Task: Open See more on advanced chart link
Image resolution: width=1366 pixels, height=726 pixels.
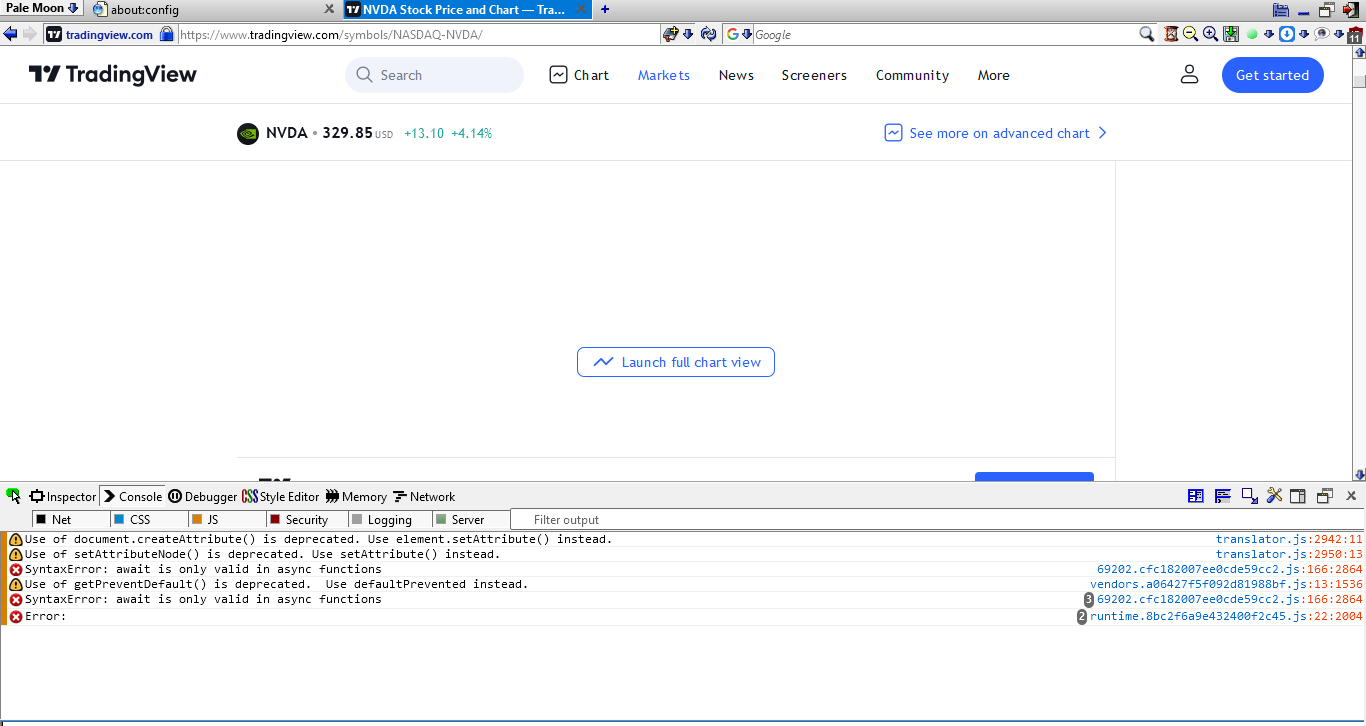Action: coord(996,133)
